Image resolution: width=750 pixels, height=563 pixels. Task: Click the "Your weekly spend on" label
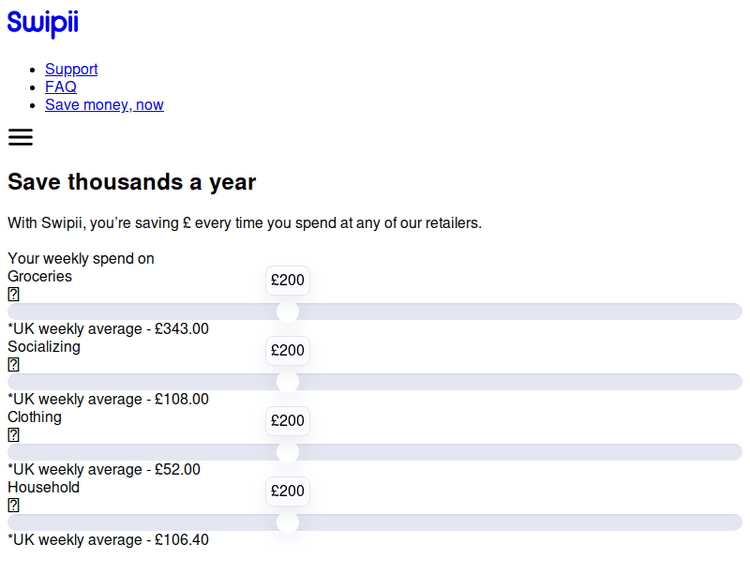click(x=81, y=259)
